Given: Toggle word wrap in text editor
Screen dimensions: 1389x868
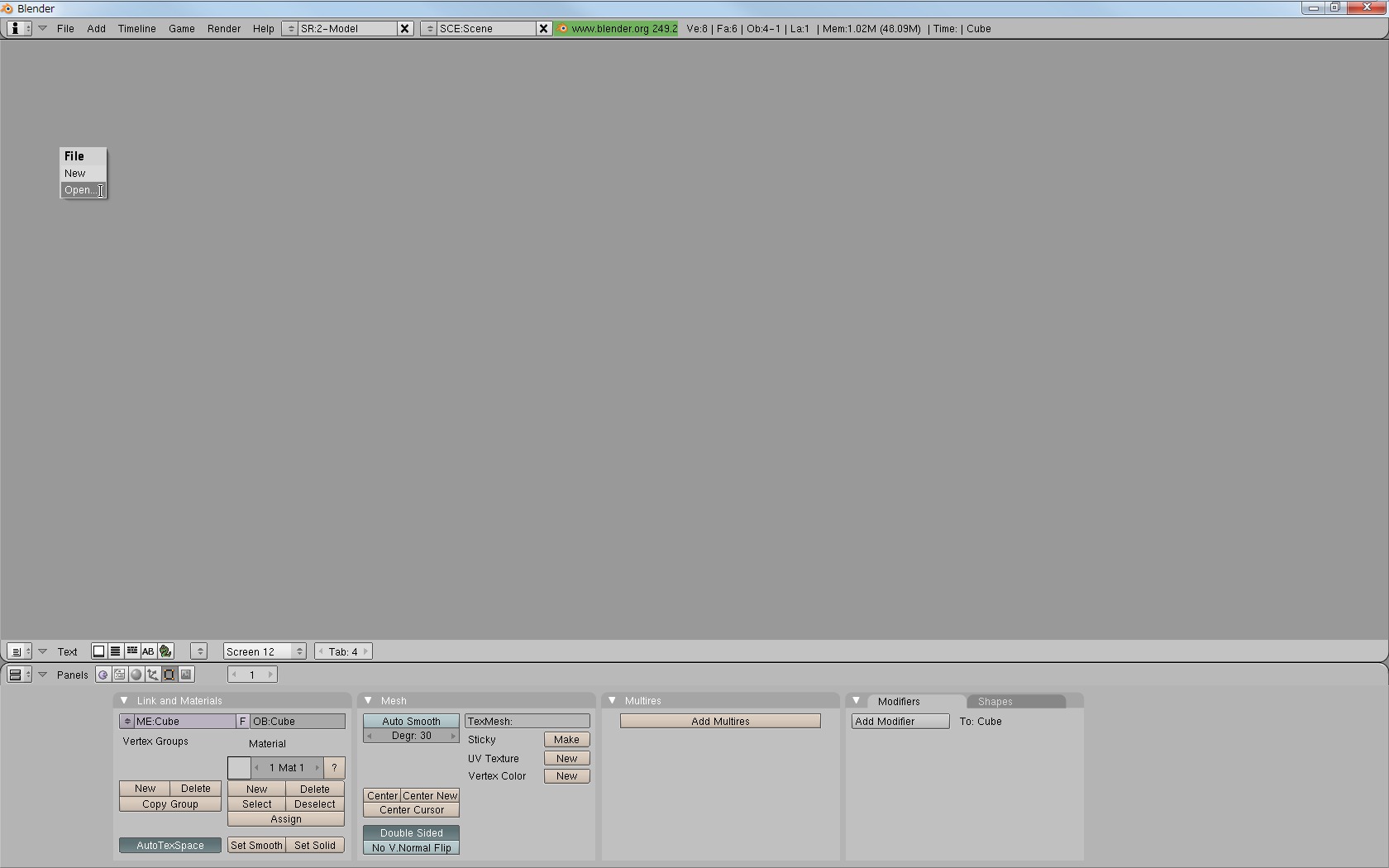Looking at the screenshot, I should pos(131,651).
